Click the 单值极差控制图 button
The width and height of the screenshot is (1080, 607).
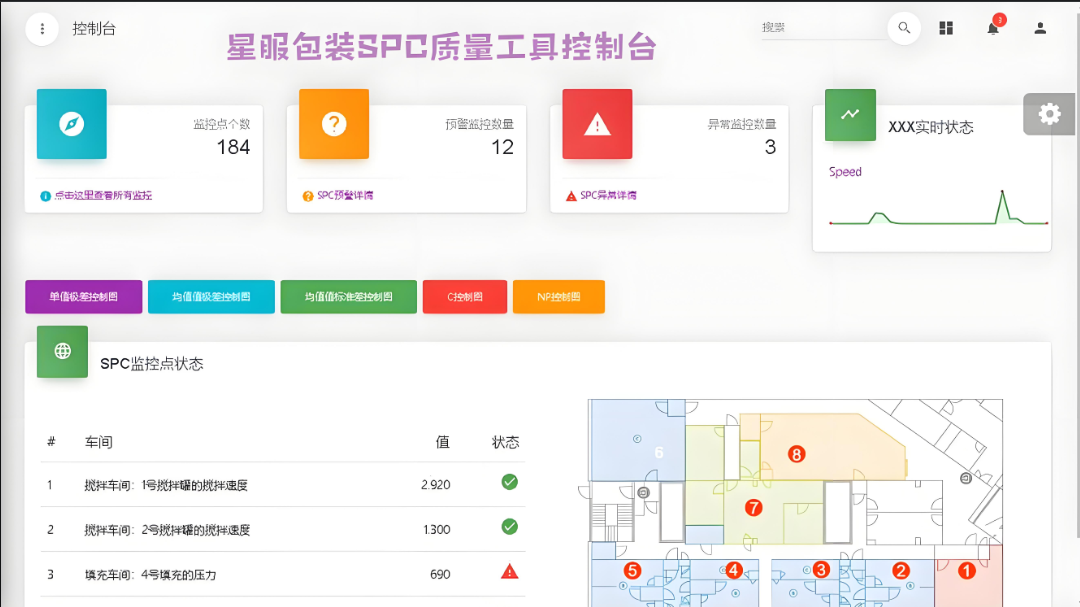pos(83,296)
